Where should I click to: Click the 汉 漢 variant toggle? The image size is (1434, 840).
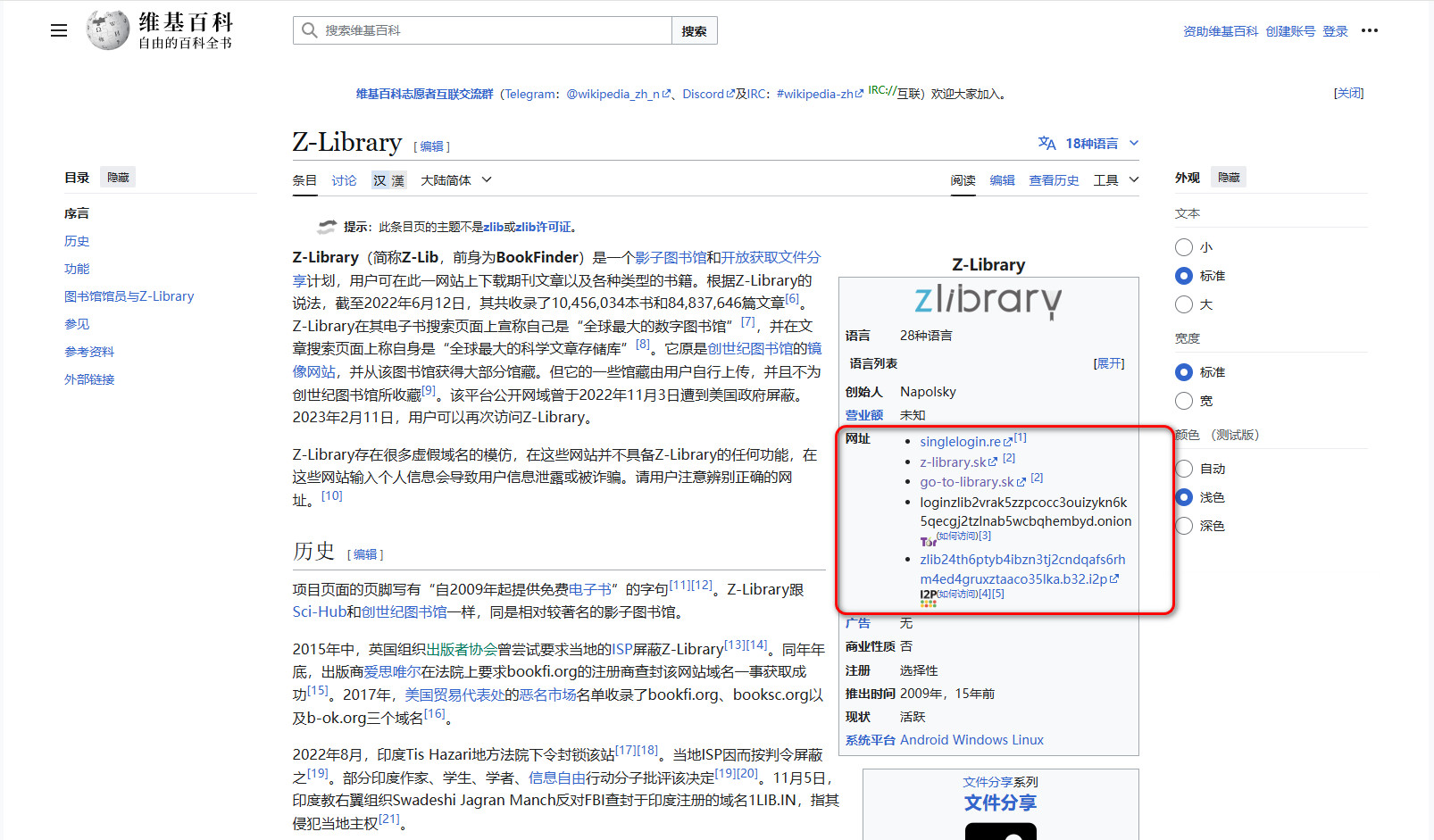388,180
